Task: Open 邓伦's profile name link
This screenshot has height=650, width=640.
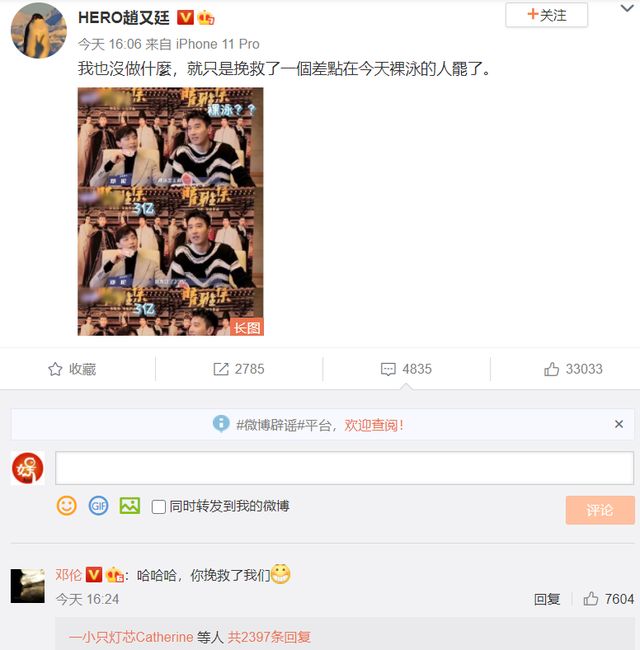Action: tap(68, 575)
